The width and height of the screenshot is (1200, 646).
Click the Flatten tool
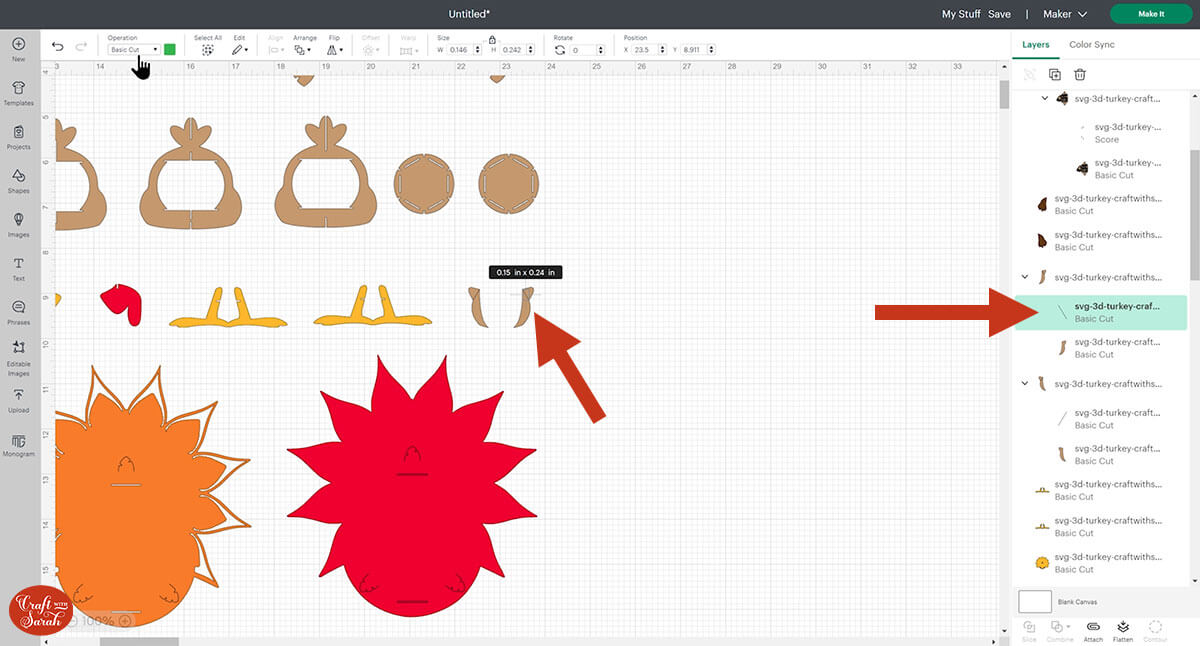coord(1123,630)
